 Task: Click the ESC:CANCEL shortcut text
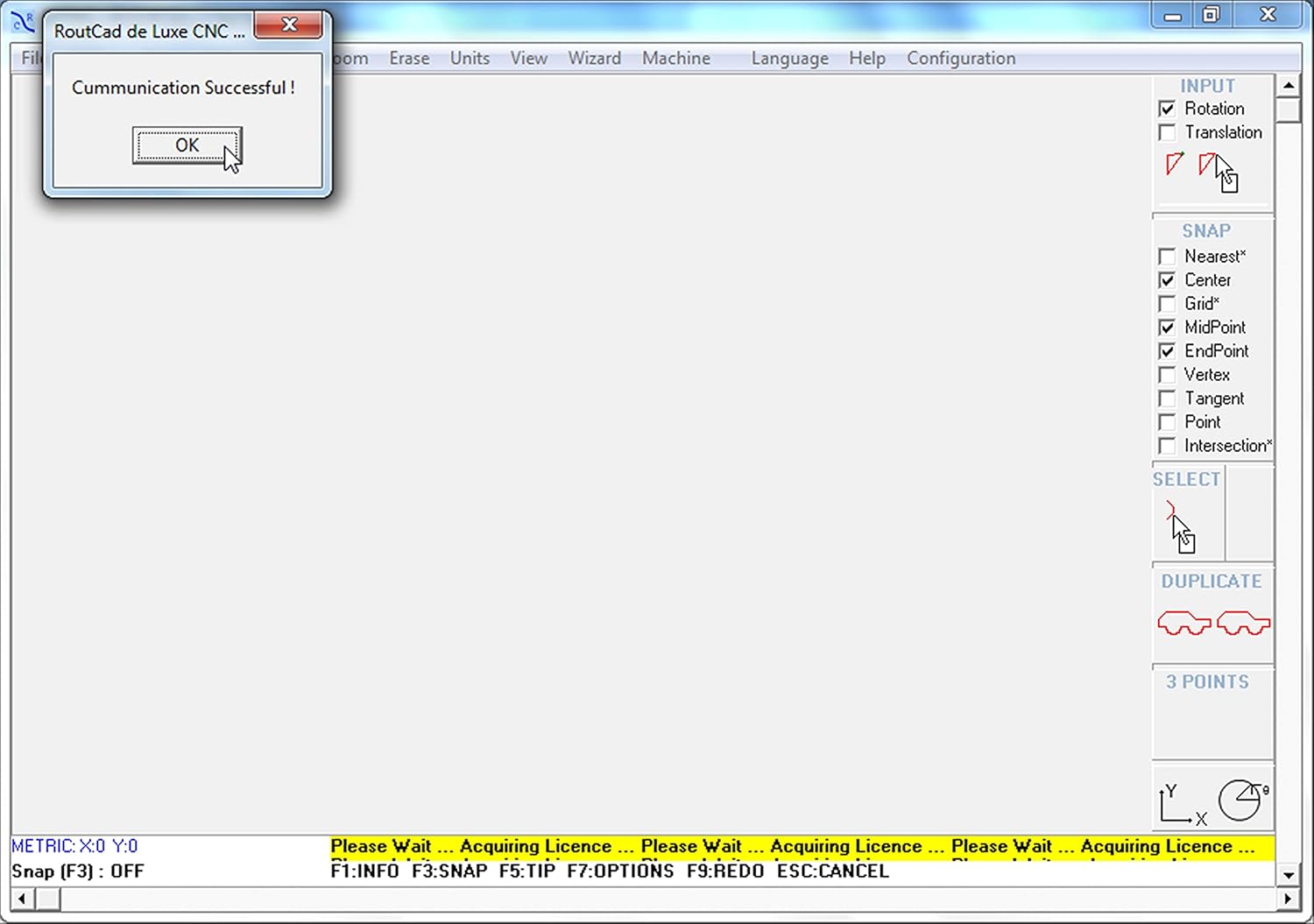[832, 871]
